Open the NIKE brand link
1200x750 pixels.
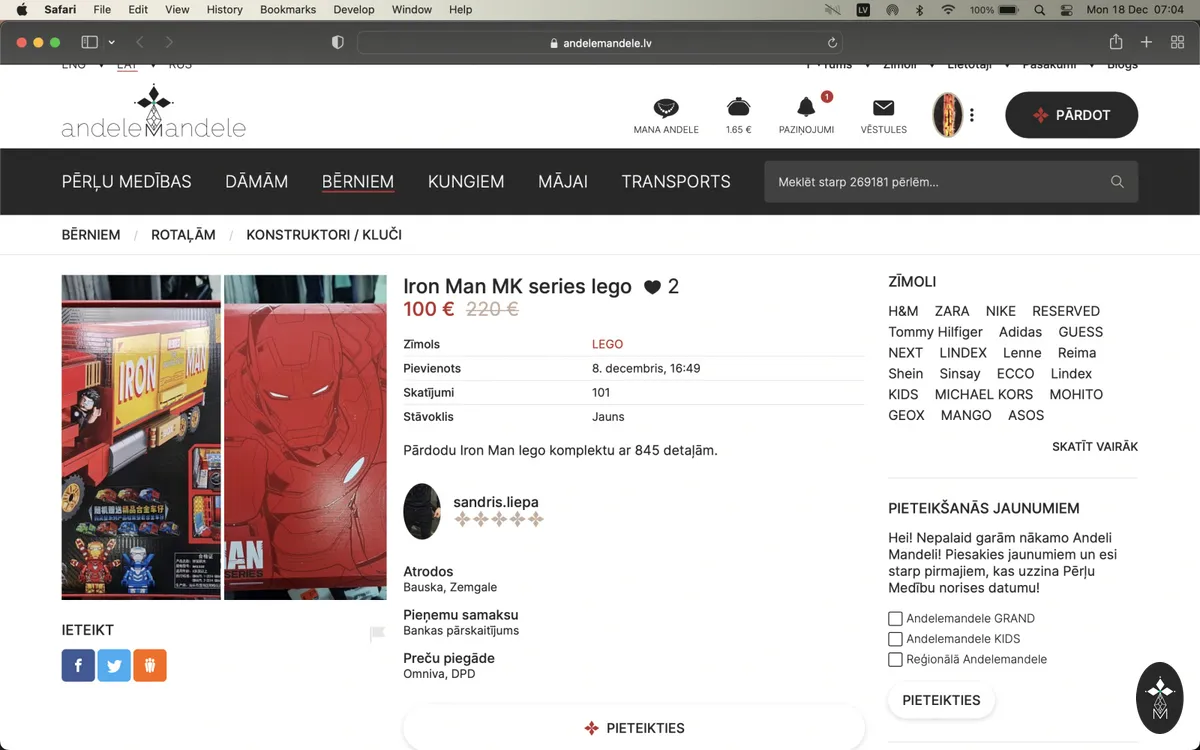tap(1001, 311)
